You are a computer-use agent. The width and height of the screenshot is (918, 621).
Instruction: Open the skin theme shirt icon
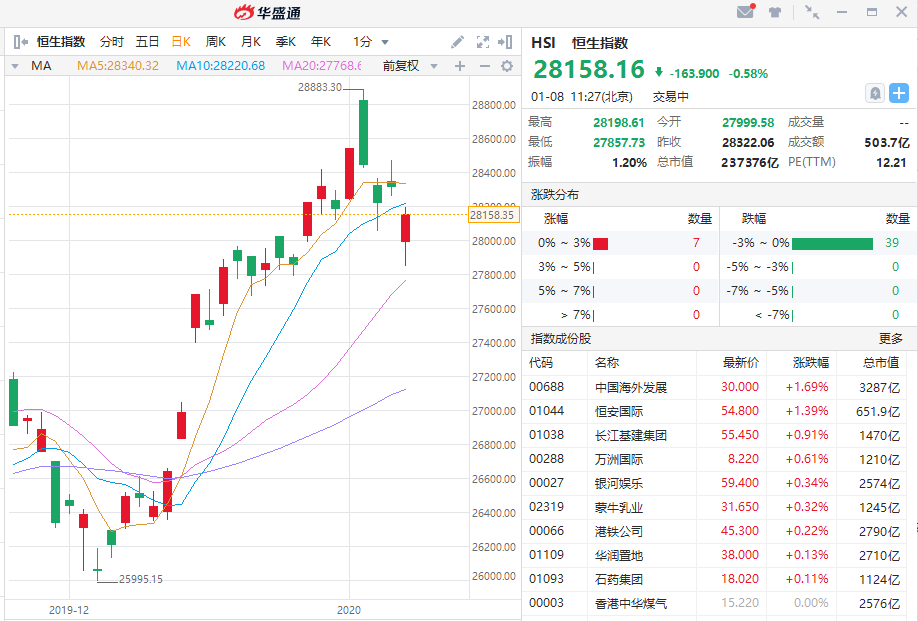[x=775, y=12]
